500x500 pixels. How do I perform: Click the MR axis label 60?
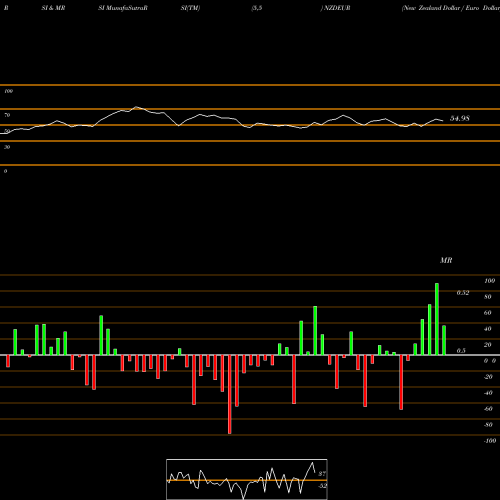pyautogui.click(x=488, y=313)
